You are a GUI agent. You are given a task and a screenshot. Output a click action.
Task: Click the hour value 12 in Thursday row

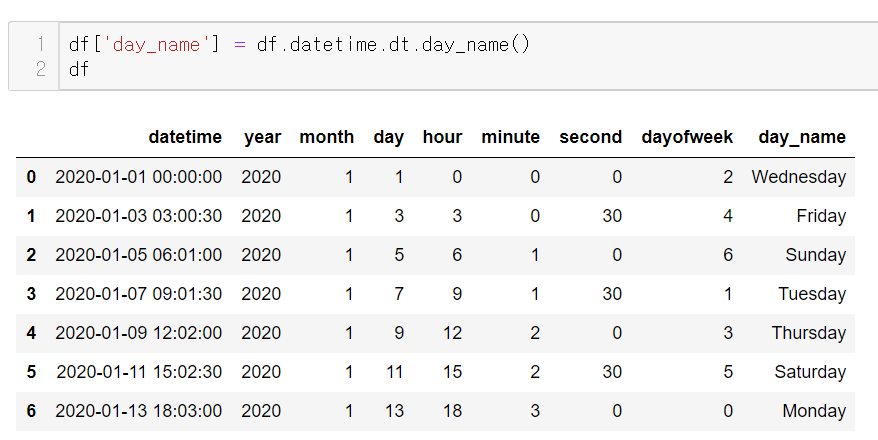click(452, 333)
